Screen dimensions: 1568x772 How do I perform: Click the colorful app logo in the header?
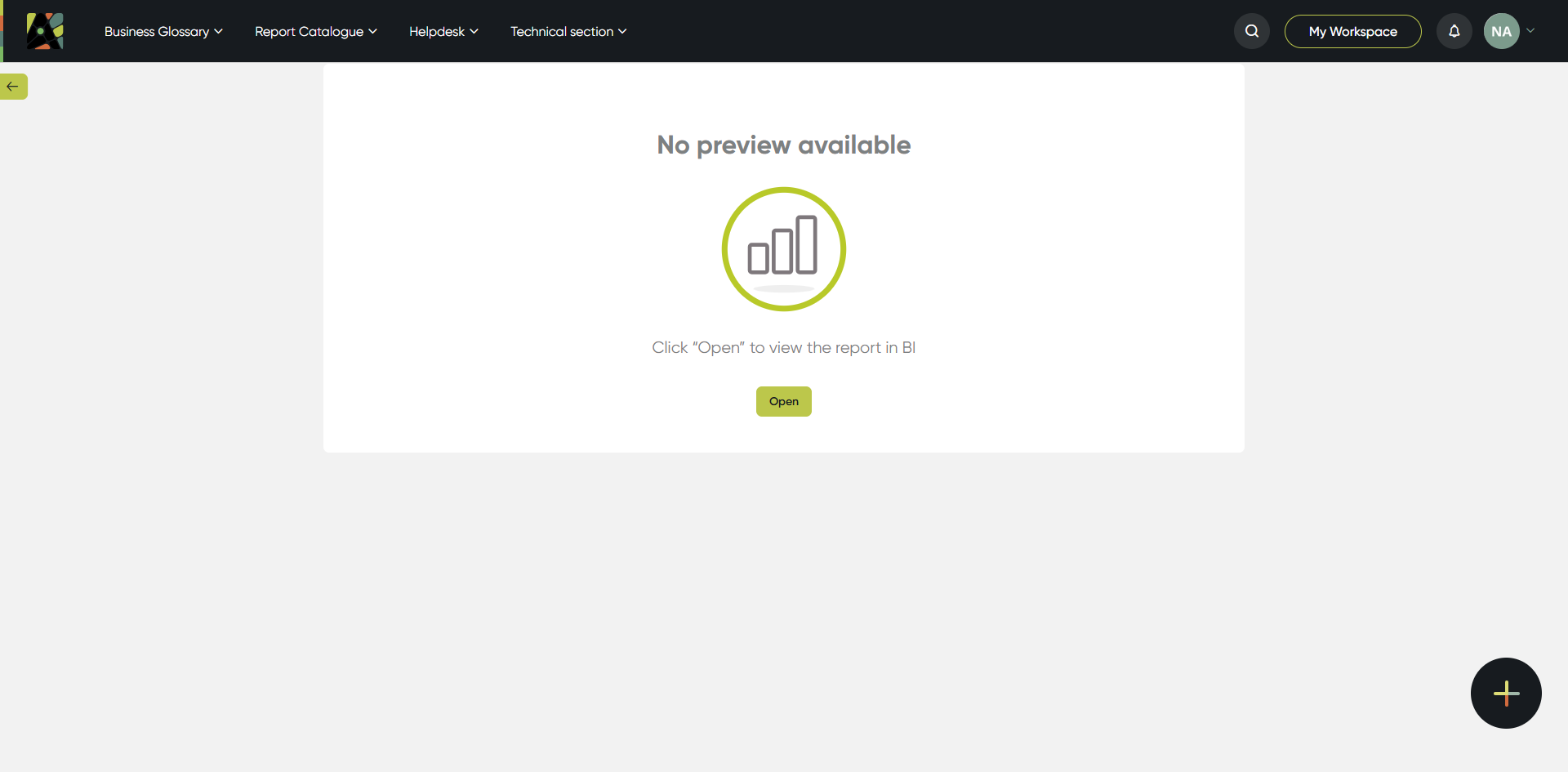coord(45,31)
